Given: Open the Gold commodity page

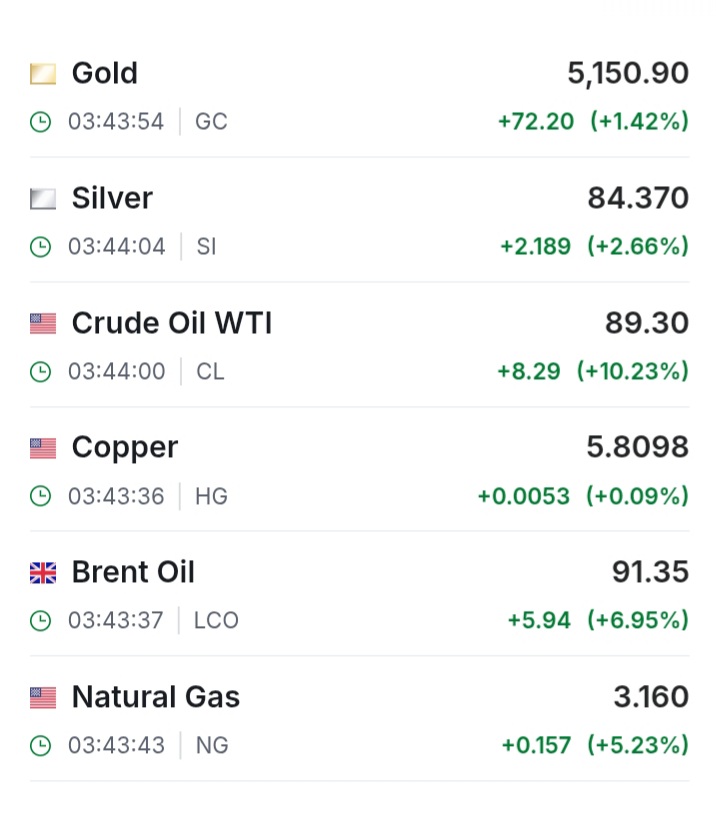Looking at the screenshot, I should 105,74.
